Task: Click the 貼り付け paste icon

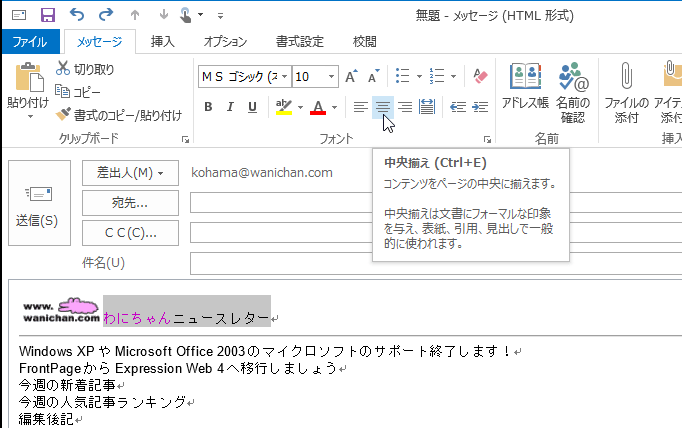Action: 29,77
